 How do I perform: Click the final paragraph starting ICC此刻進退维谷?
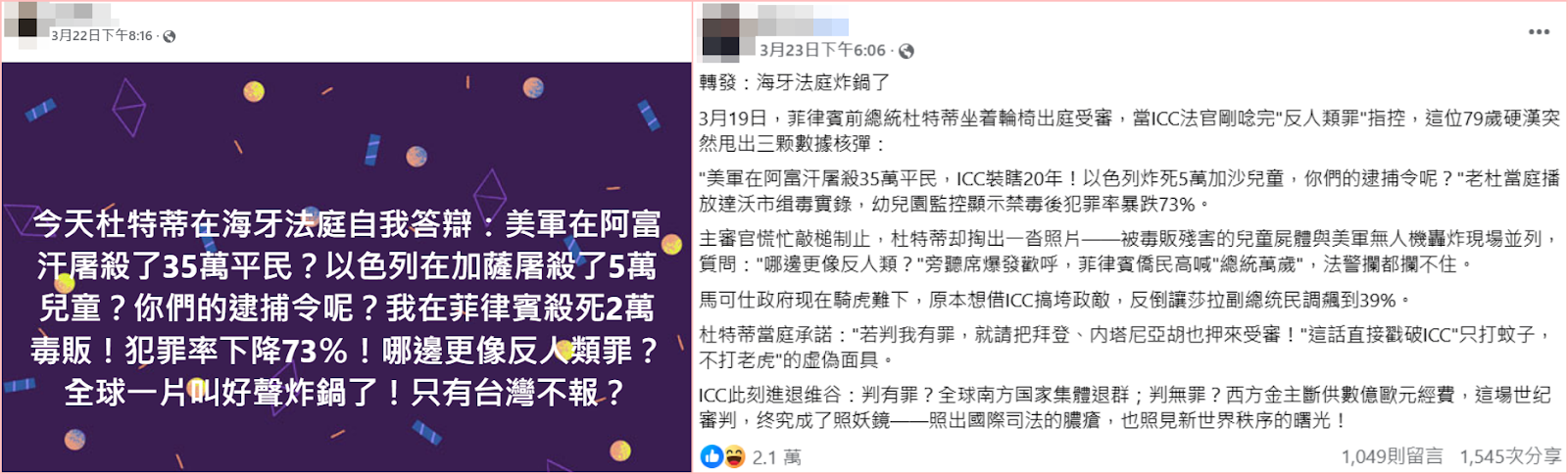click(x=1125, y=407)
